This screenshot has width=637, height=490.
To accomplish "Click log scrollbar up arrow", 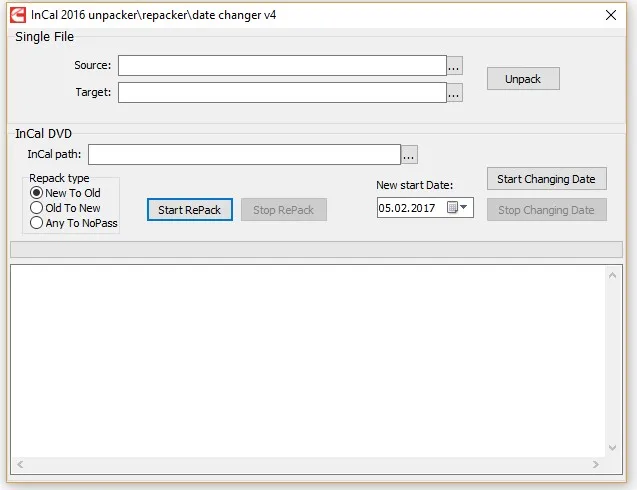I will [x=613, y=275].
